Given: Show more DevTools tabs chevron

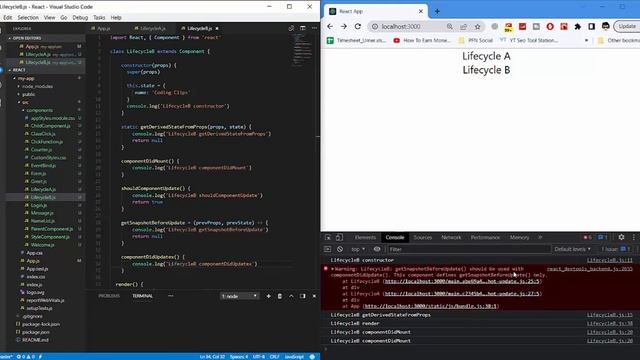Looking at the screenshot, I should point(540,238).
